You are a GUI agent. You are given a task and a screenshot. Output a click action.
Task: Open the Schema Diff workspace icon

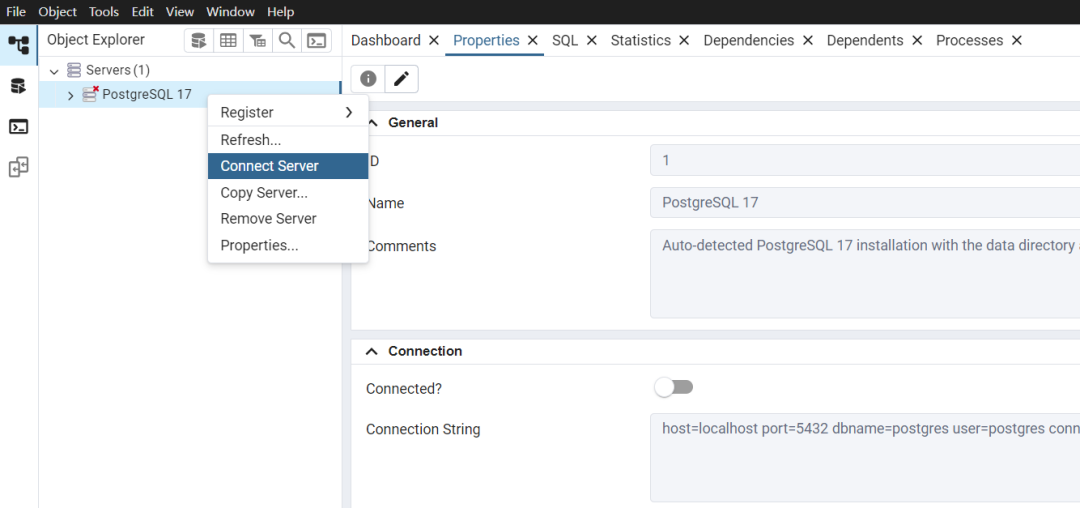[19, 167]
